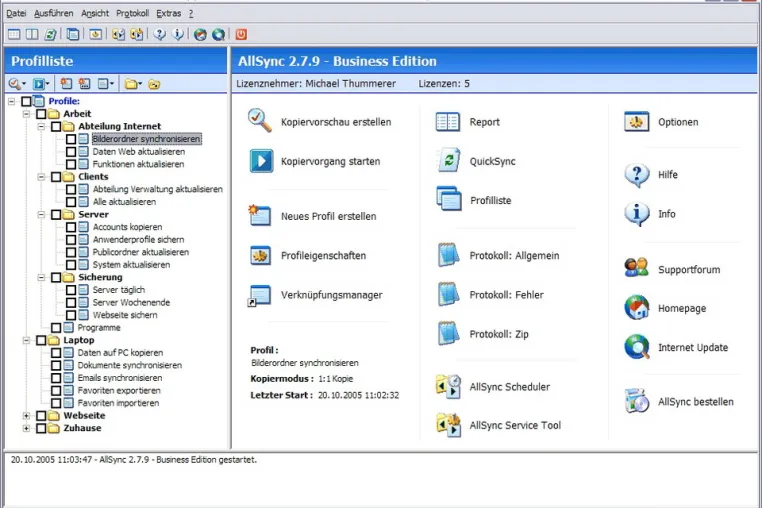Enable the Accounts kopieren checkbox
Screen dimensions: 762x508
point(71,227)
